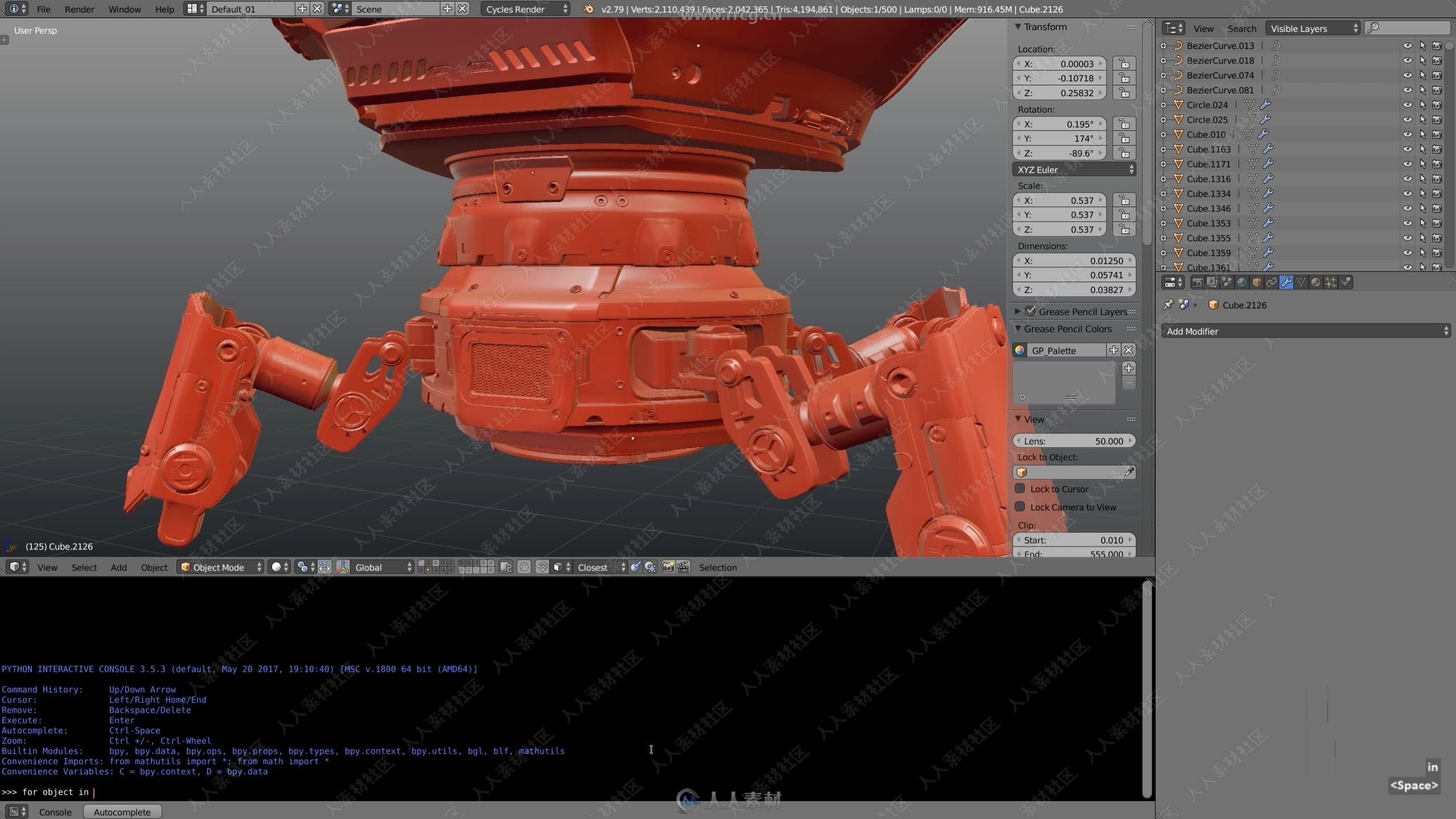Open the View menu in 3D viewport

tap(46, 567)
